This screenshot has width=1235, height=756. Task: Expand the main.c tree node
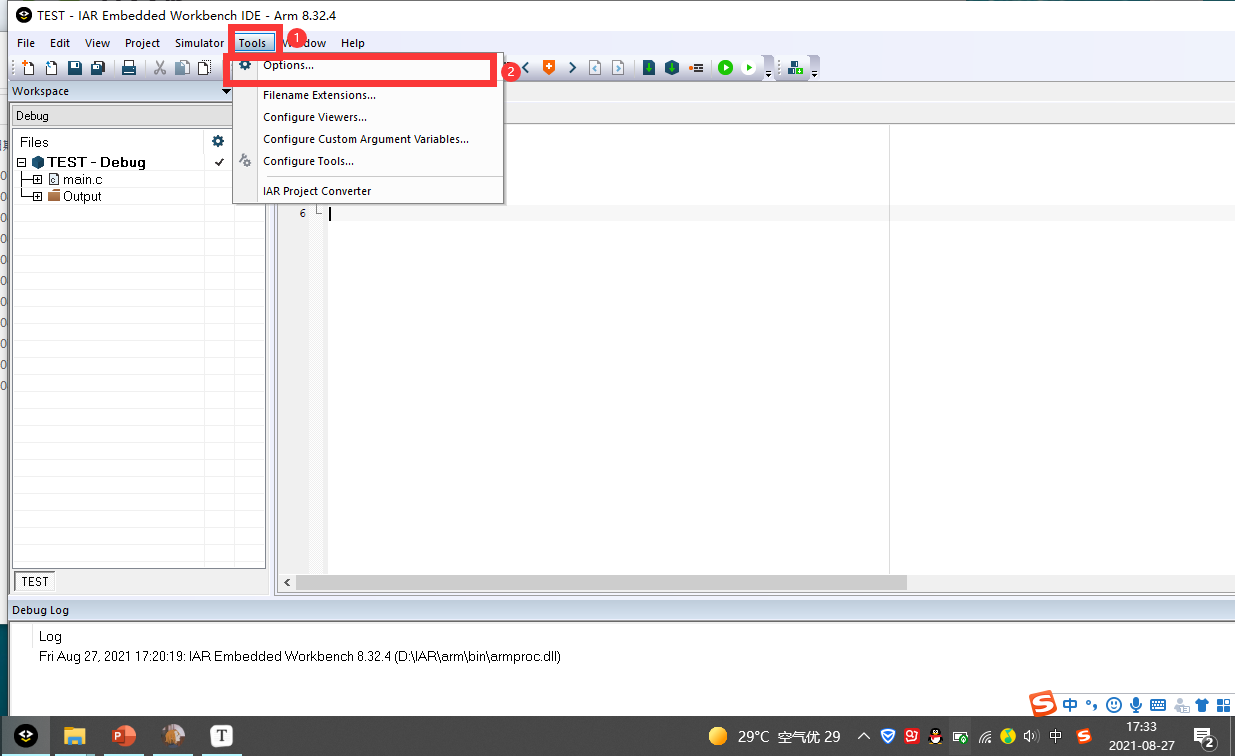point(38,179)
